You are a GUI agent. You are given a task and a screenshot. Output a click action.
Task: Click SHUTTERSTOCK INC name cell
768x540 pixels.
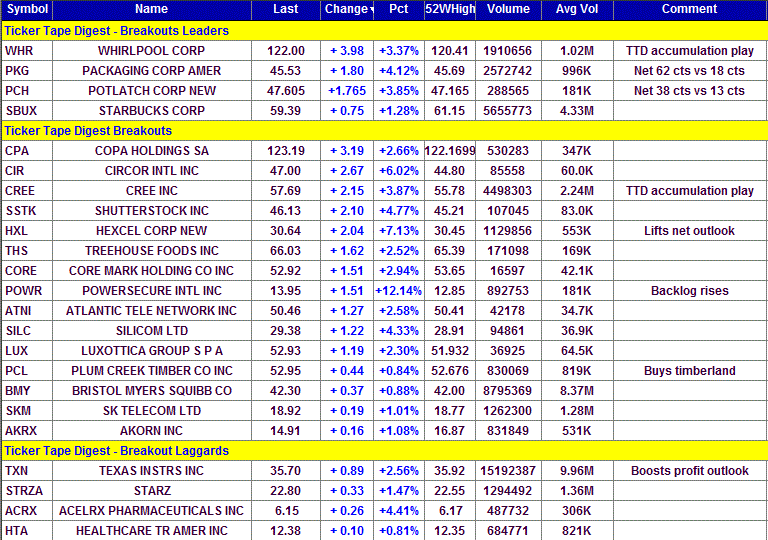click(152, 211)
